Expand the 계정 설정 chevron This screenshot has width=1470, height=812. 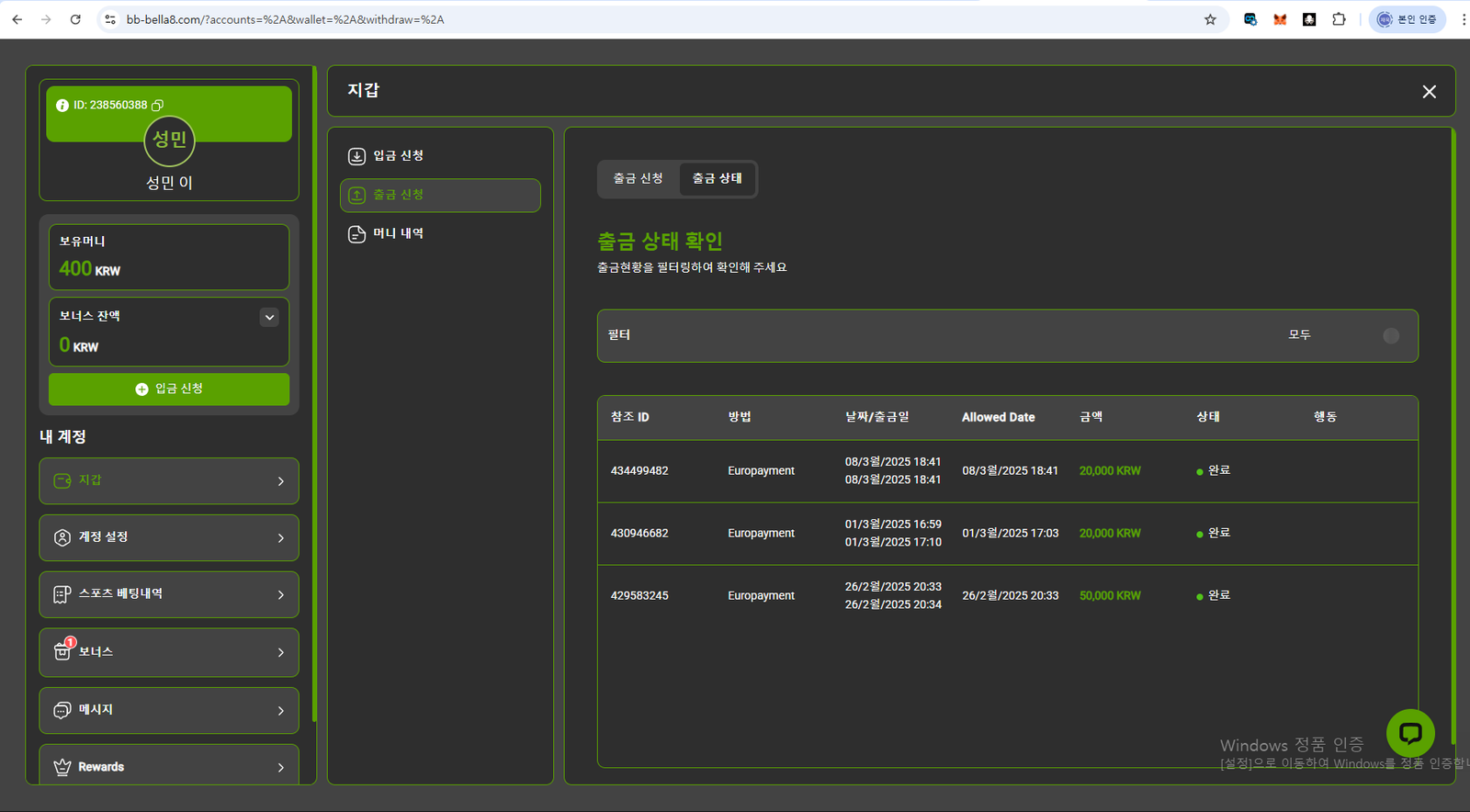click(x=281, y=538)
